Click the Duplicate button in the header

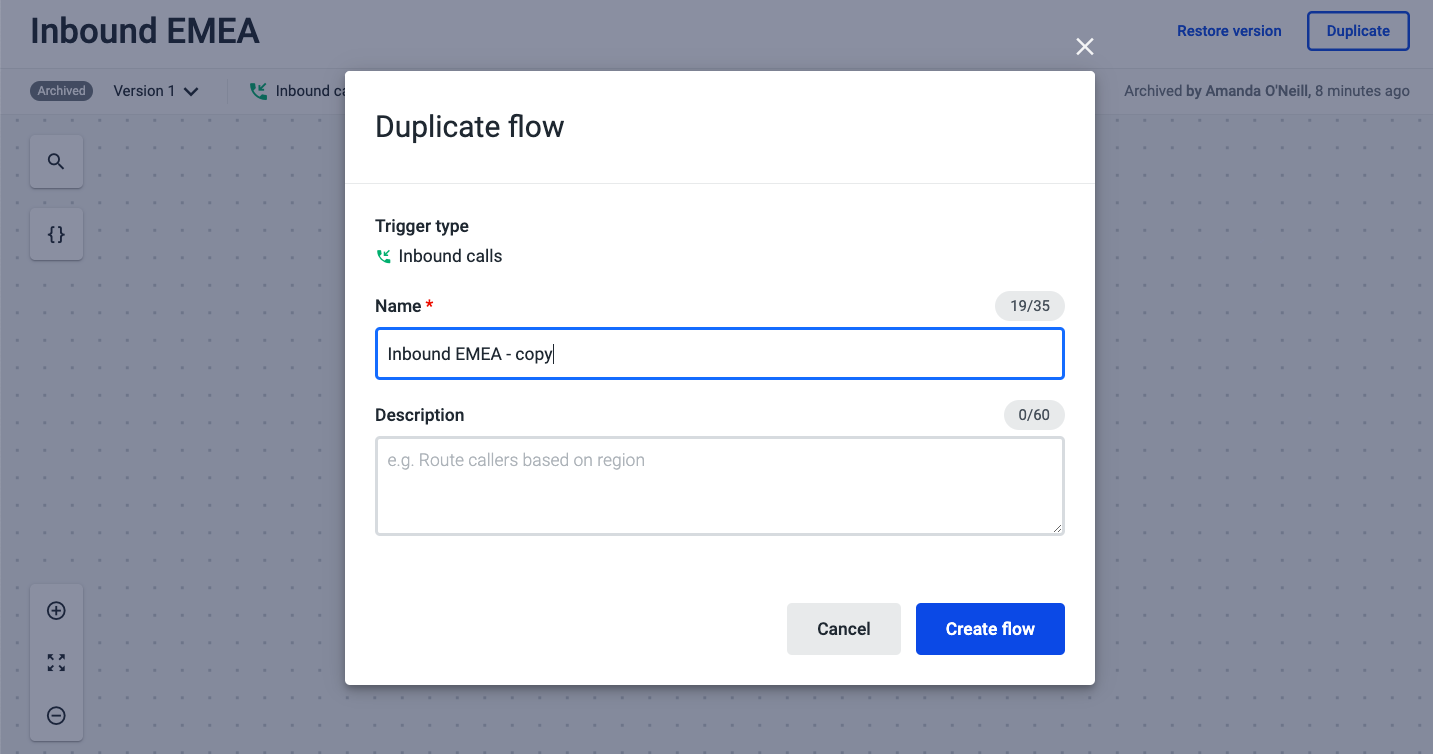click(1358, 31)
